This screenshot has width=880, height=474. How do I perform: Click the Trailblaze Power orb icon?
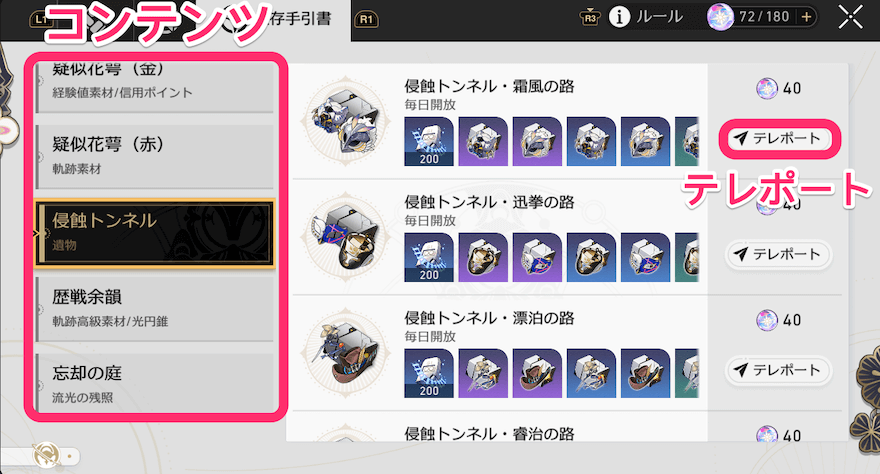[720, 17]
